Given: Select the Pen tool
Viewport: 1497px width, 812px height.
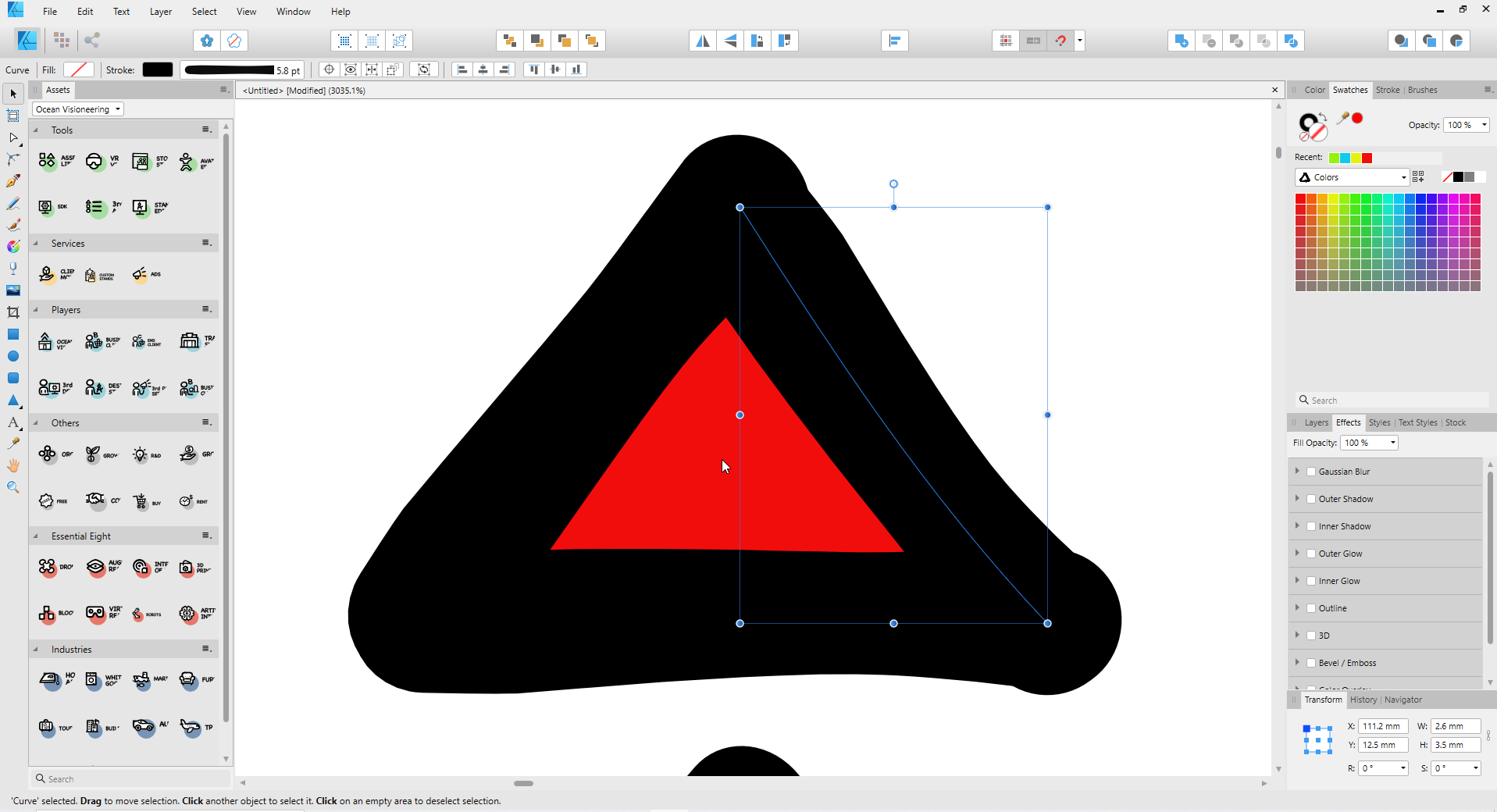Looking at the screenshot, I should 13,181.
